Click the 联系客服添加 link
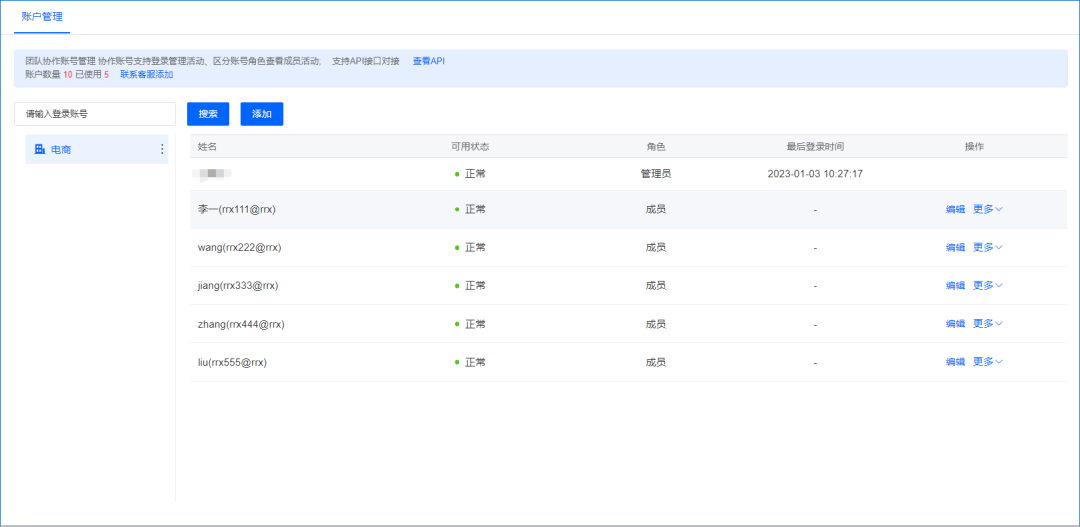 (147, 74)
